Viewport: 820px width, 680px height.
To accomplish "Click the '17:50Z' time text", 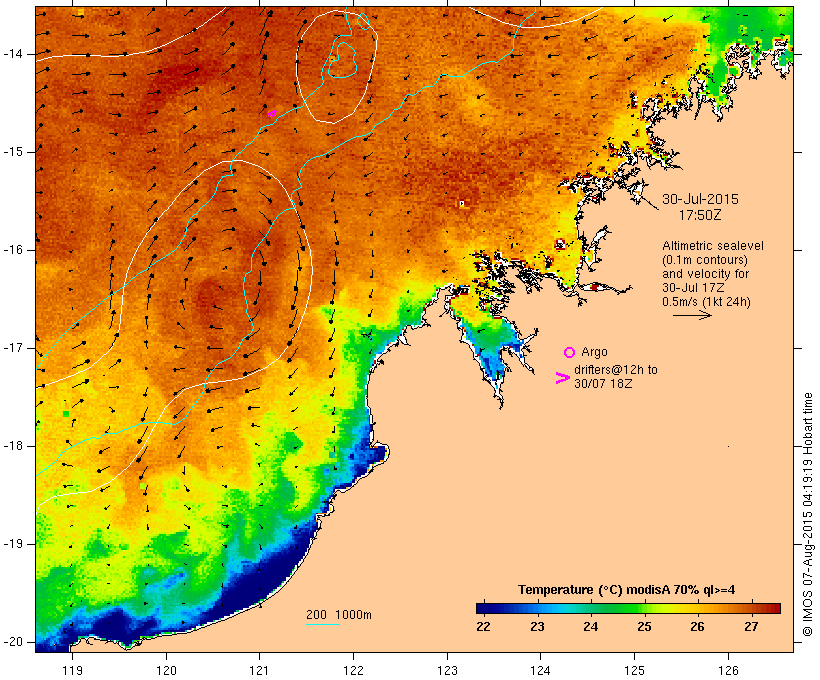I will point(700,215).
